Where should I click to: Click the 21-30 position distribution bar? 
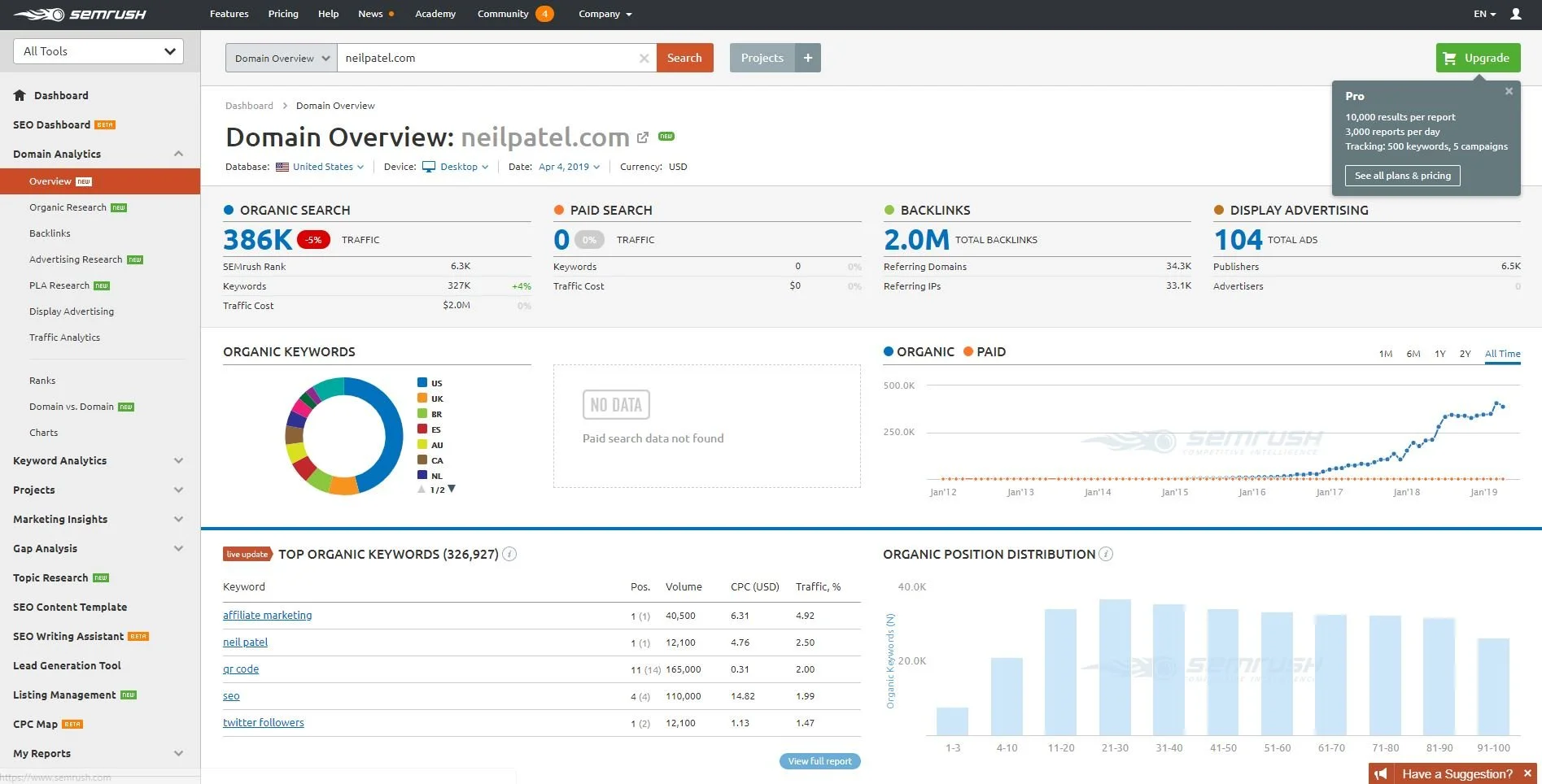click(1115, 667)
